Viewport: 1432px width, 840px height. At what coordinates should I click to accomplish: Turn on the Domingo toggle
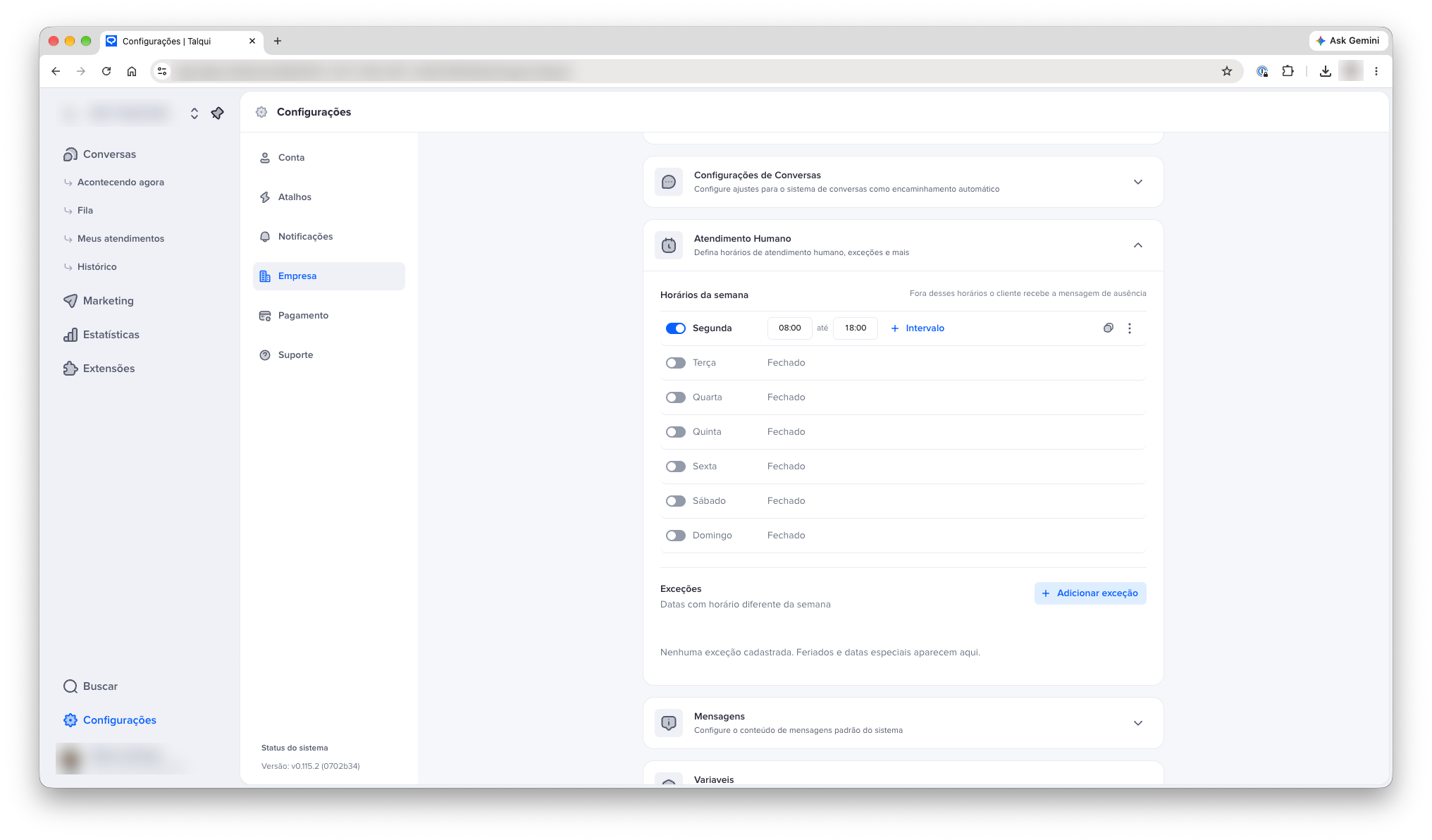(675, 536)
